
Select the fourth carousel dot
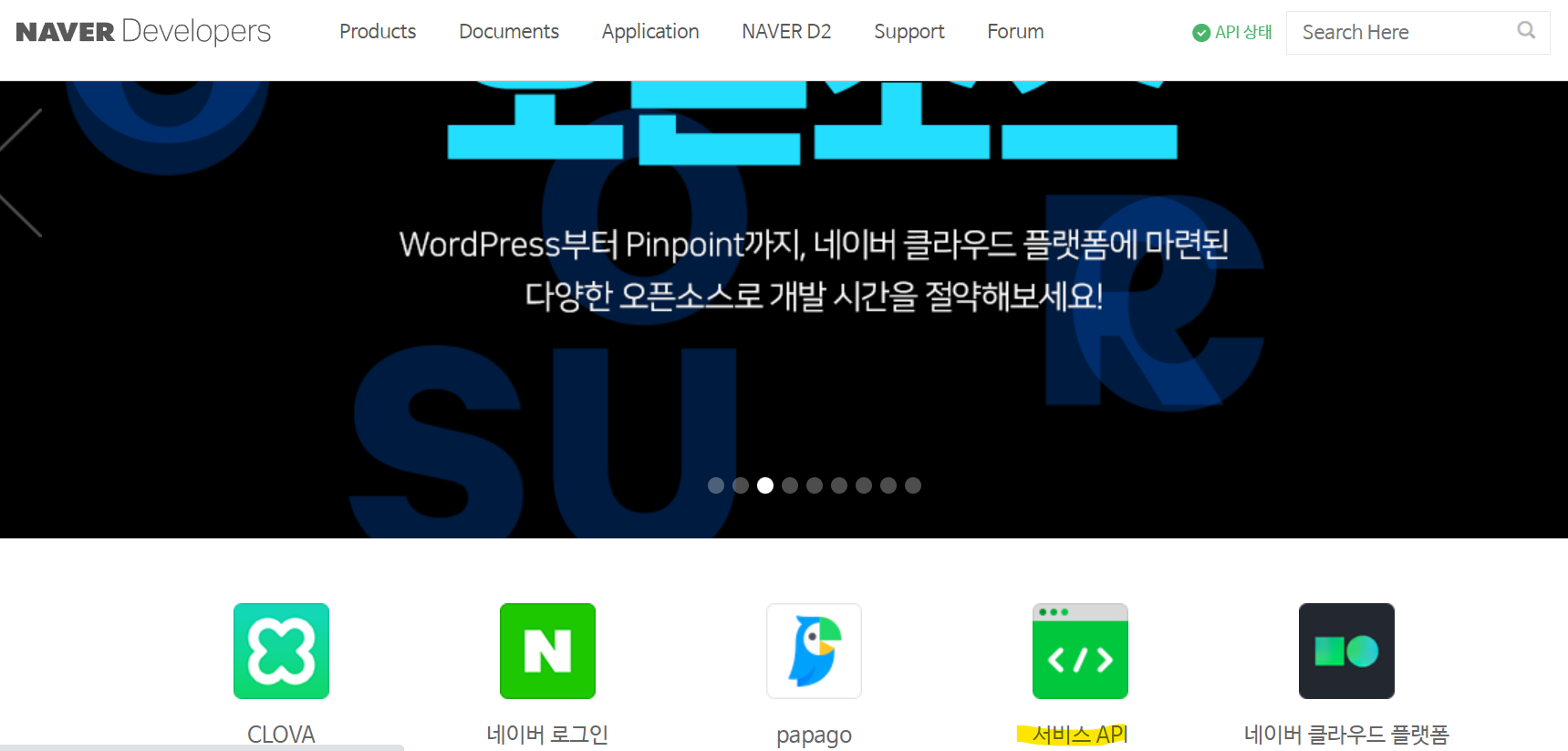(790, 485)
